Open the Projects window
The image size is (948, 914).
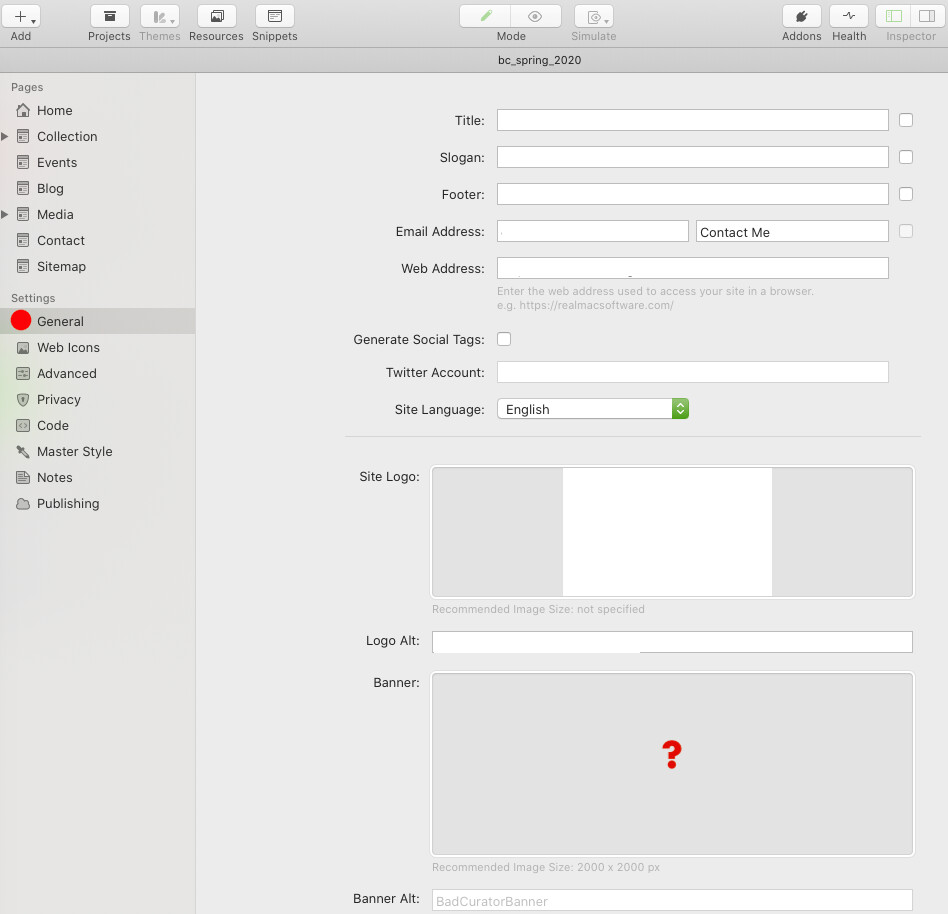(x=109, y=16)
